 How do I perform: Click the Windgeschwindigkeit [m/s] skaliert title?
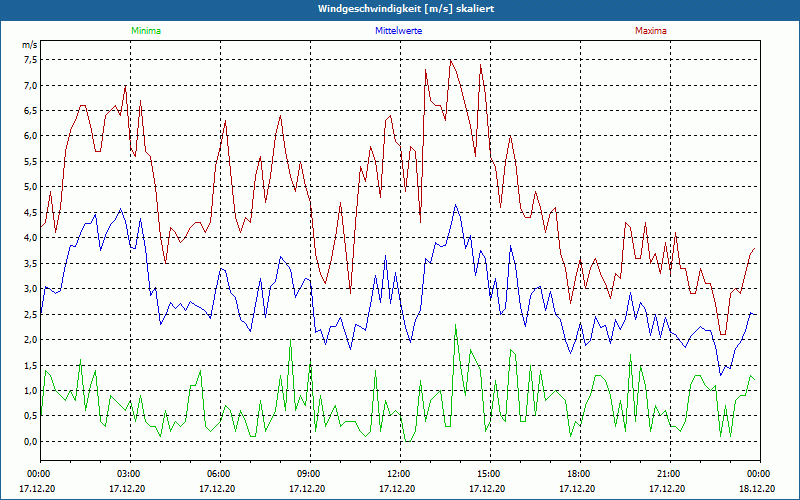(x=406, y=9)
